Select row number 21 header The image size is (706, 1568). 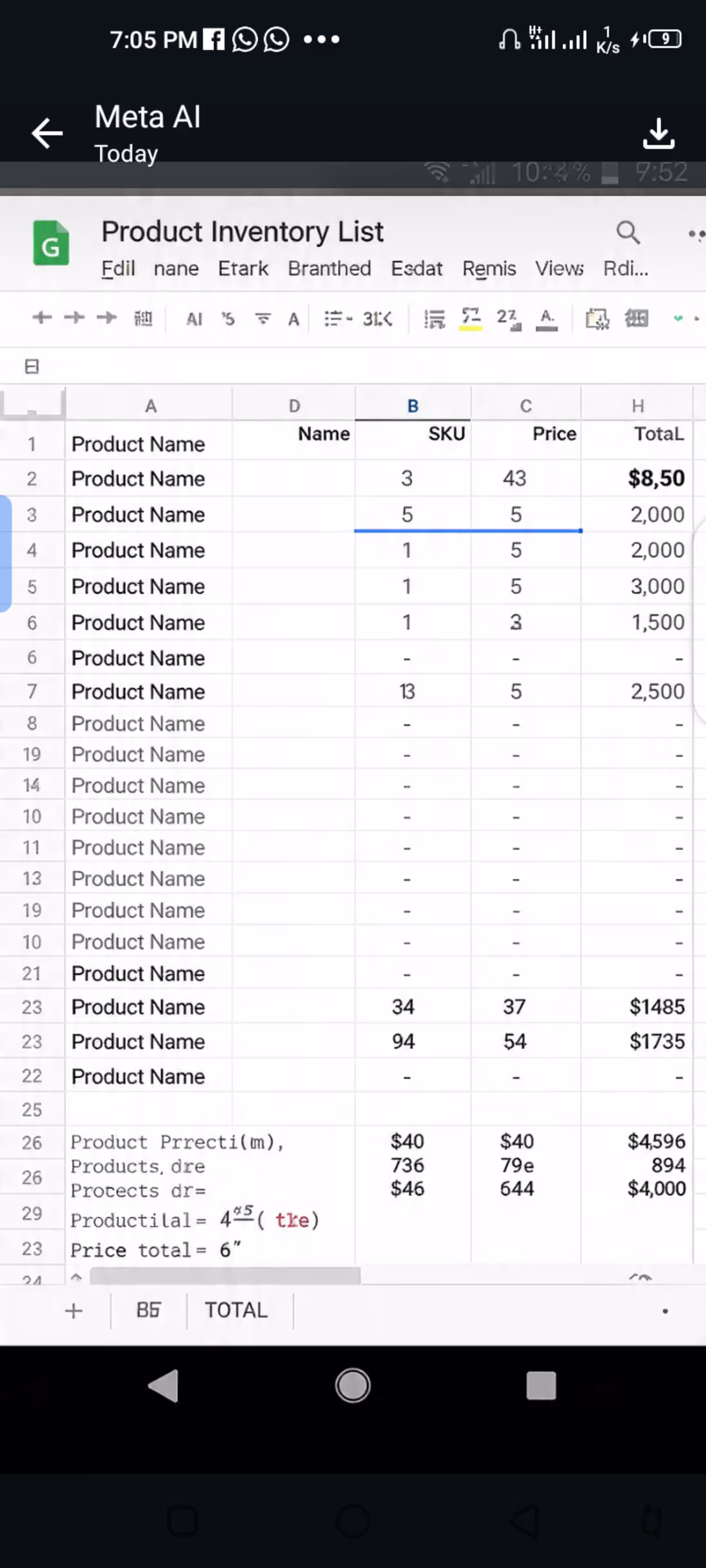(x=31, y=973)
